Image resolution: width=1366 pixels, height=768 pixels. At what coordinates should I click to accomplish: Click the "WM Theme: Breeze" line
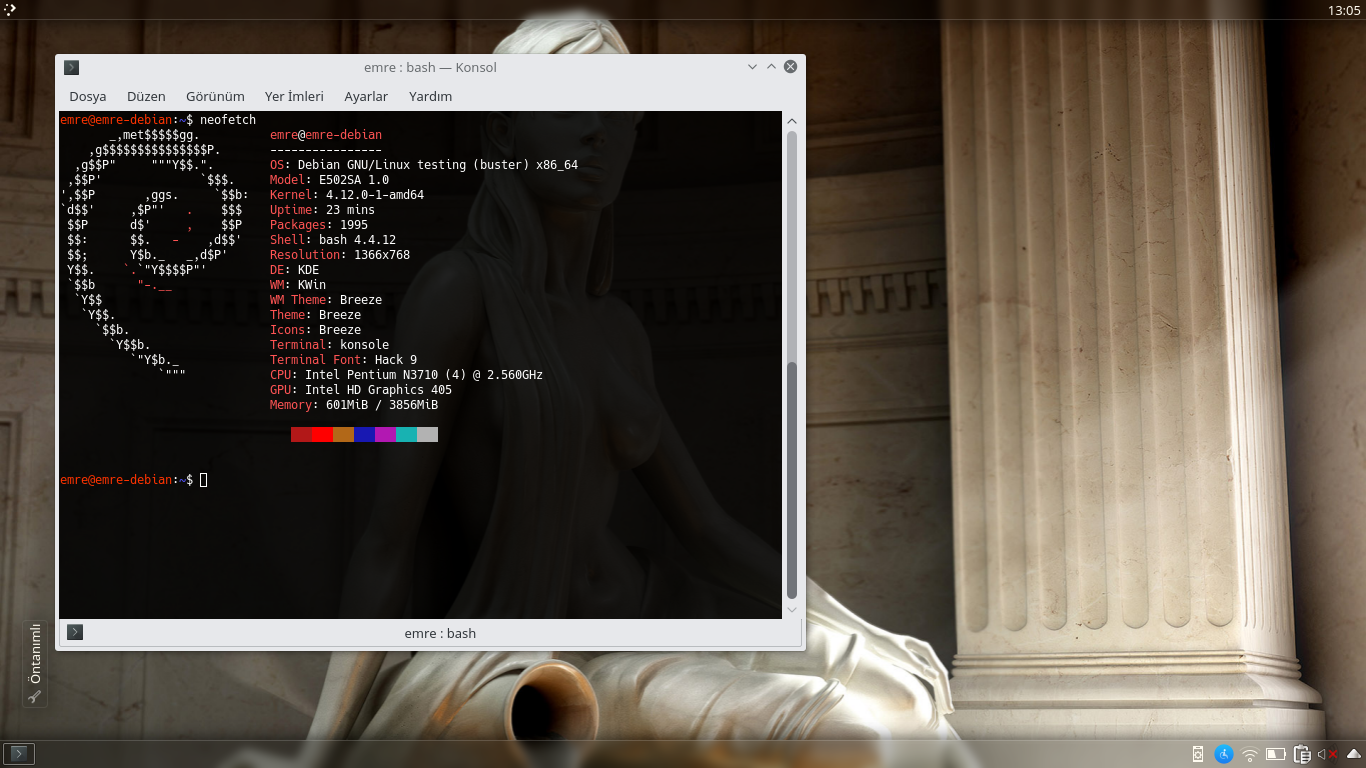326,300
